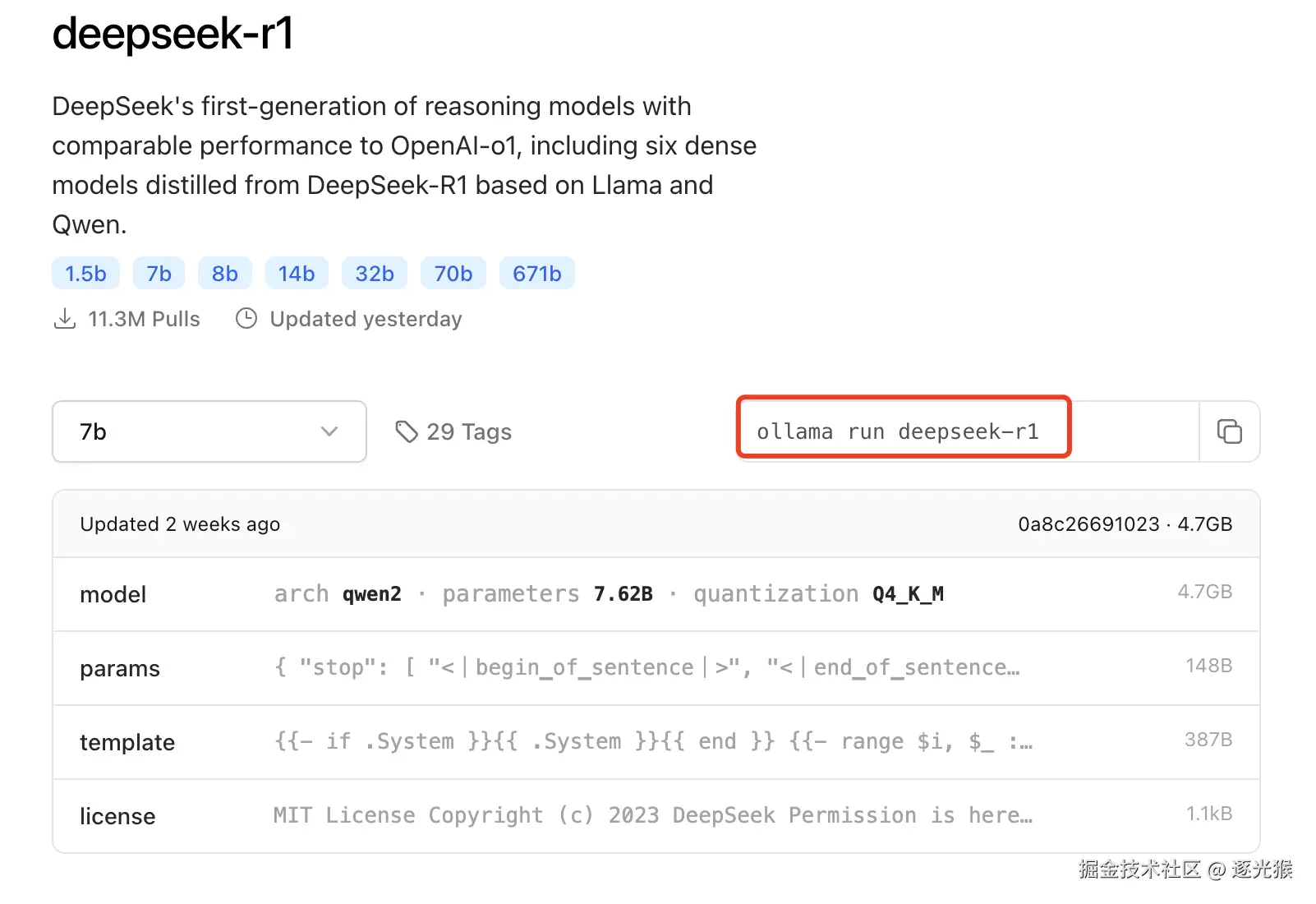Viewport: 1316px width, 904px height.
Task: Select the 1.5b size tag
Action: pos(85,274)
